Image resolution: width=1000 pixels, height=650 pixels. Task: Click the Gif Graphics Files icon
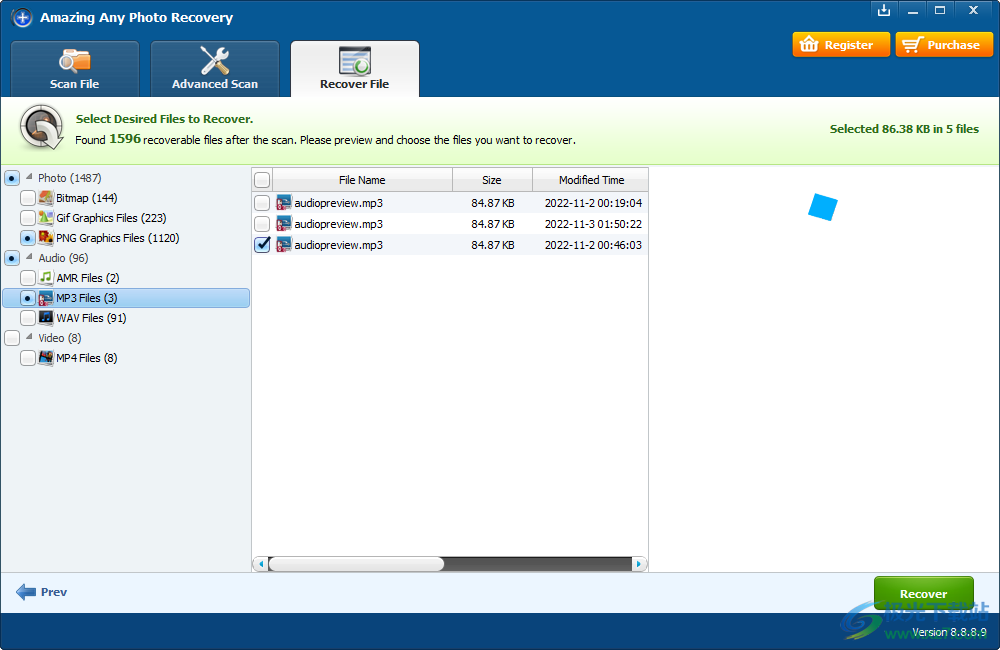click(46, 218)
